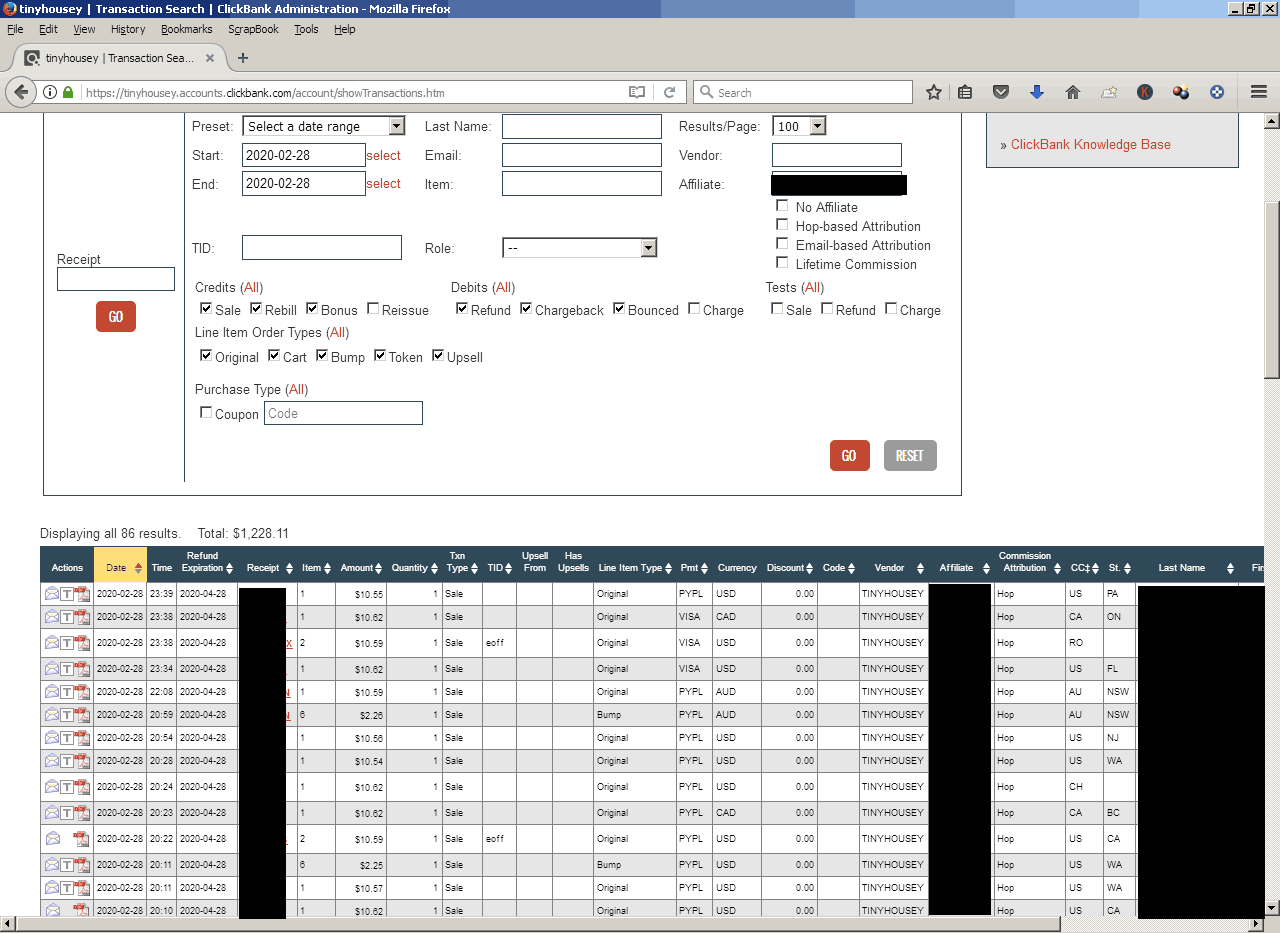
Task: Click the browser back arrow button
Action: point(21,92)
